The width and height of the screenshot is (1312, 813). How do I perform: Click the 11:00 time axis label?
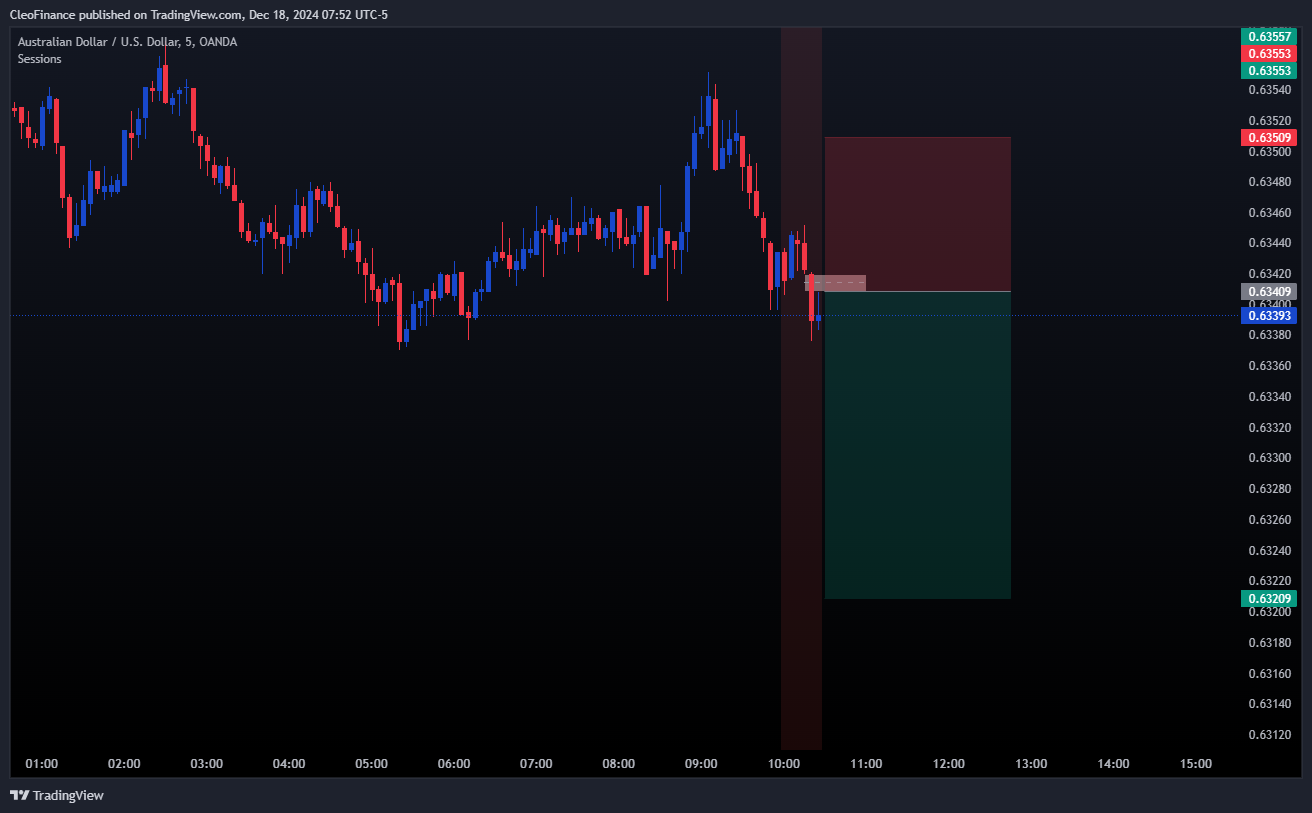click(866, 764)
